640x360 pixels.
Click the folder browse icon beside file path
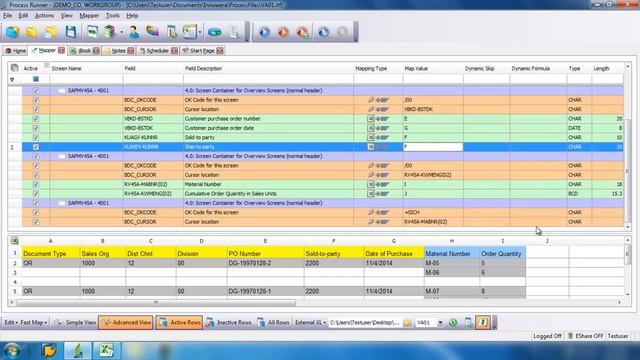407,322
